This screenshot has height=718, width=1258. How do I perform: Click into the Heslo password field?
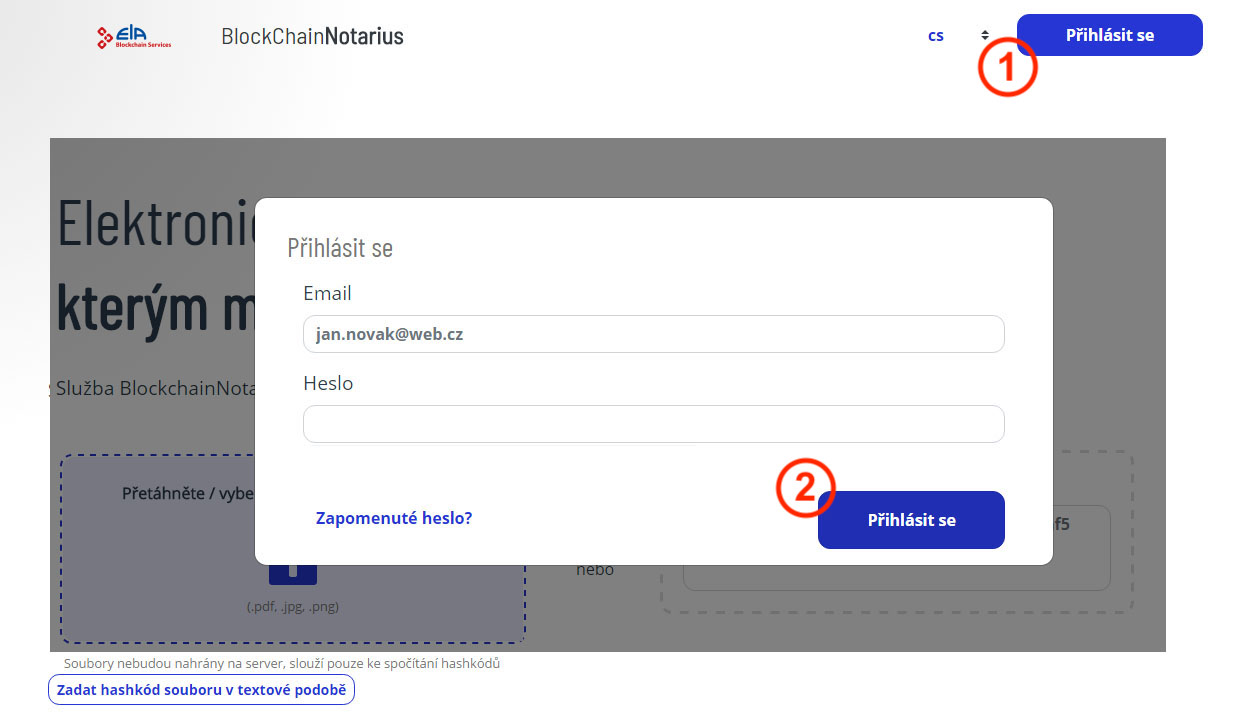653,424
